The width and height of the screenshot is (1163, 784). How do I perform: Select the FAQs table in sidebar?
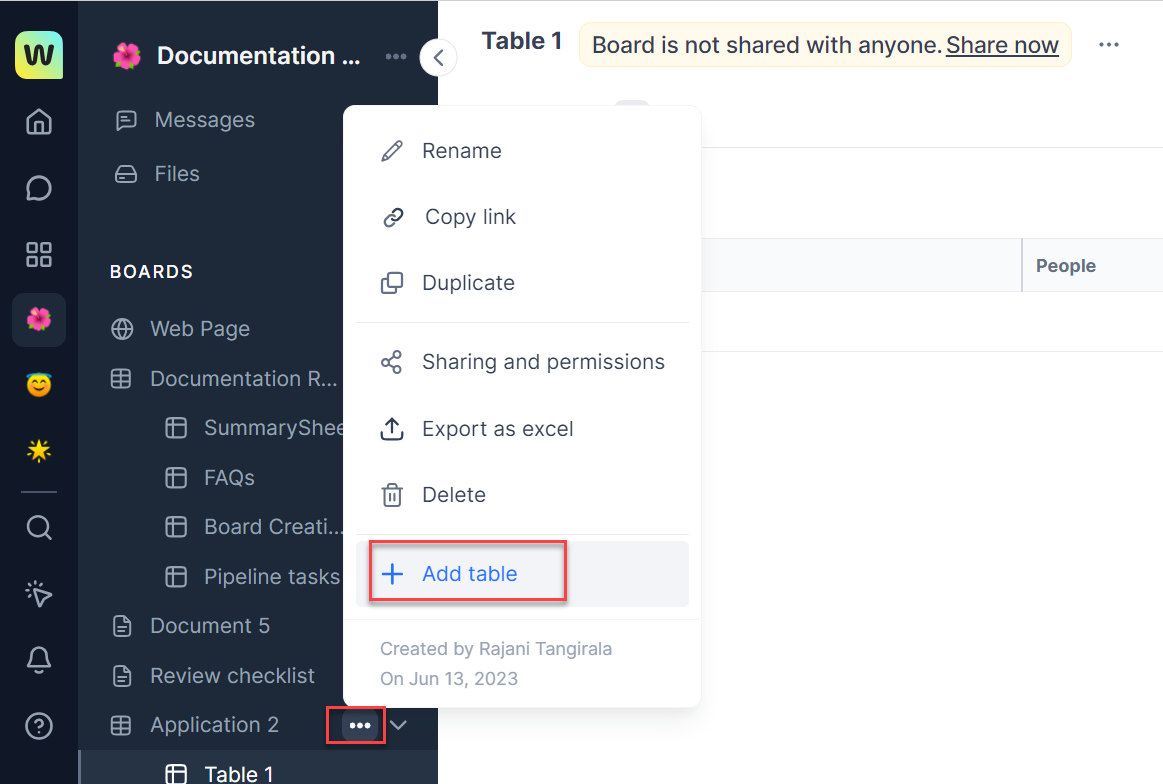coord(229,478)
